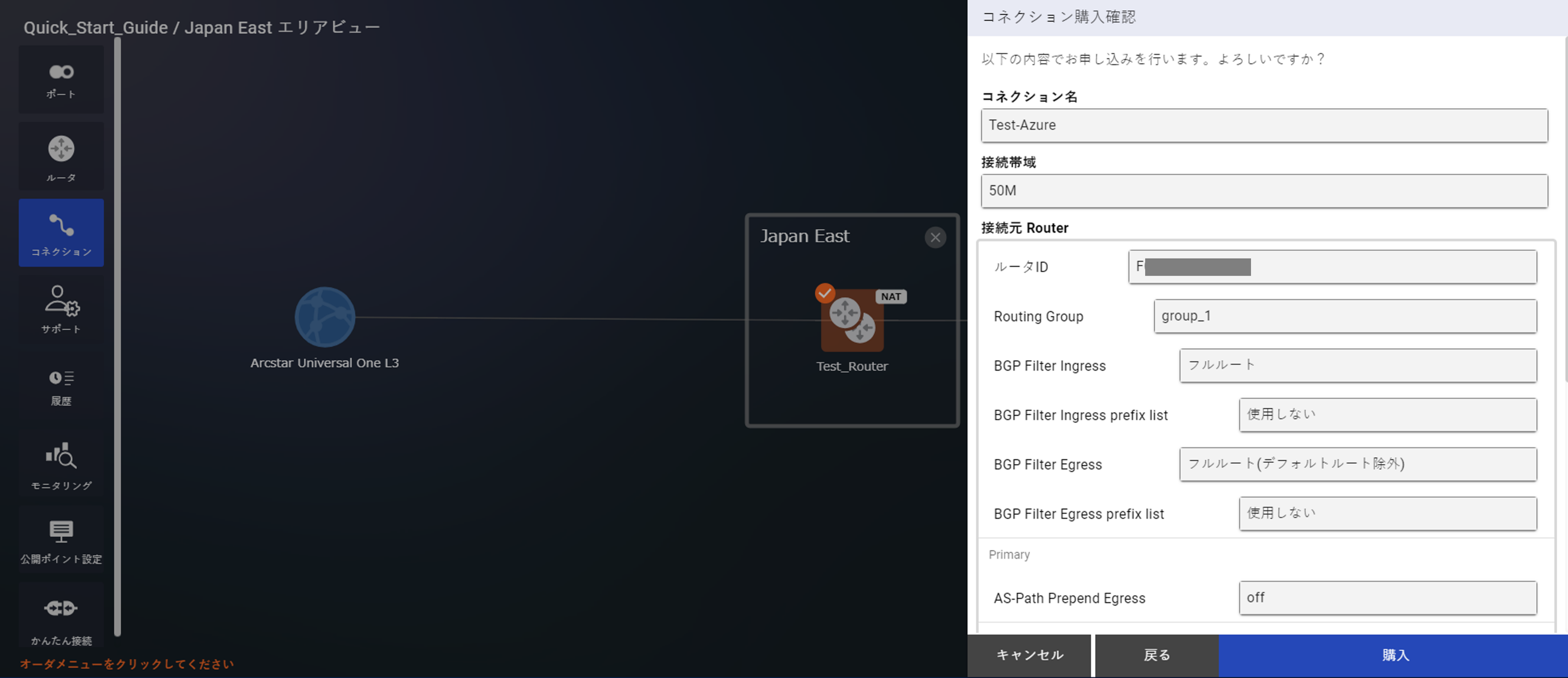Select the コネクション (Connection) sidebar item
Screen dimensions: 1568x678
click(x=61, y=233)
